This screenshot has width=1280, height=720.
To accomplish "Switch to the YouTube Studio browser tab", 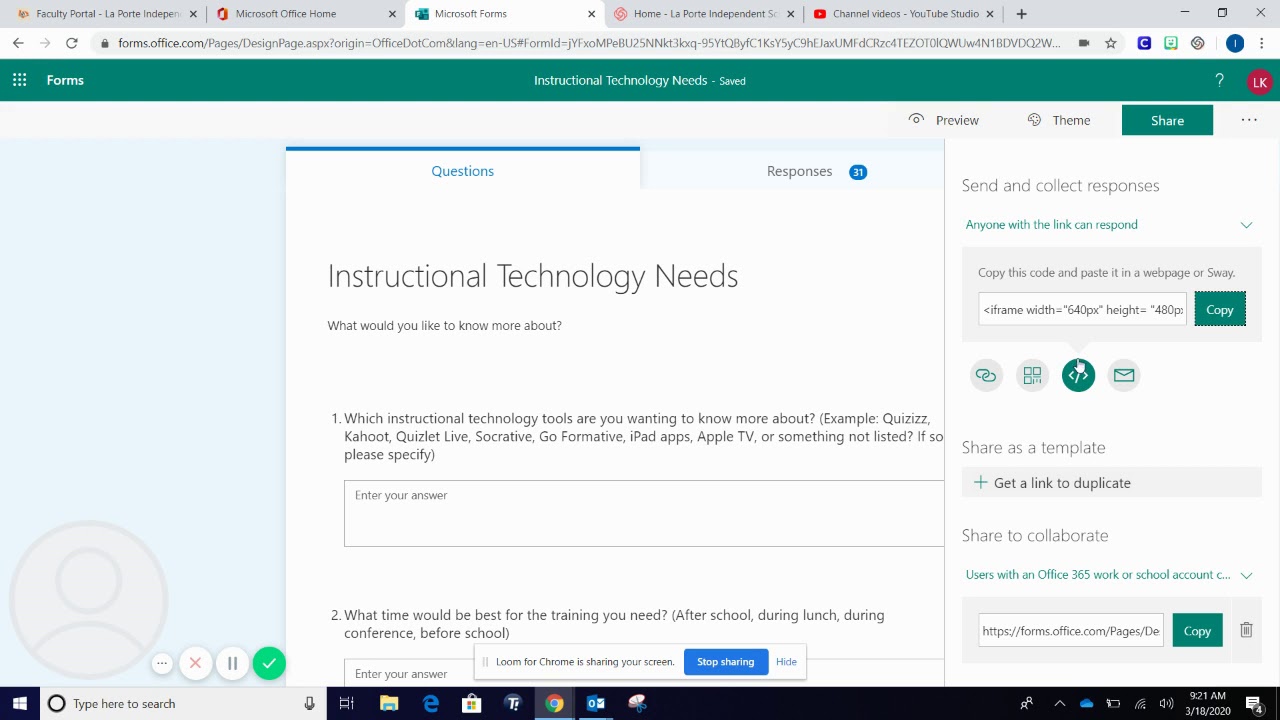I will click(x=904, y=14).
